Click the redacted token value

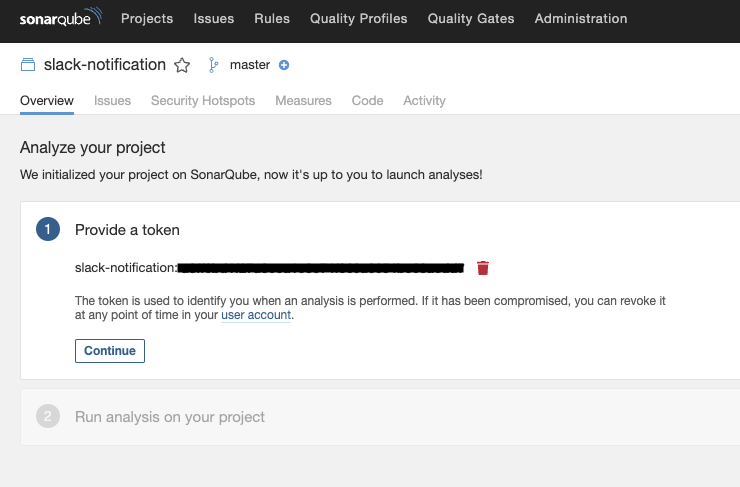click(x=321, y=268)
